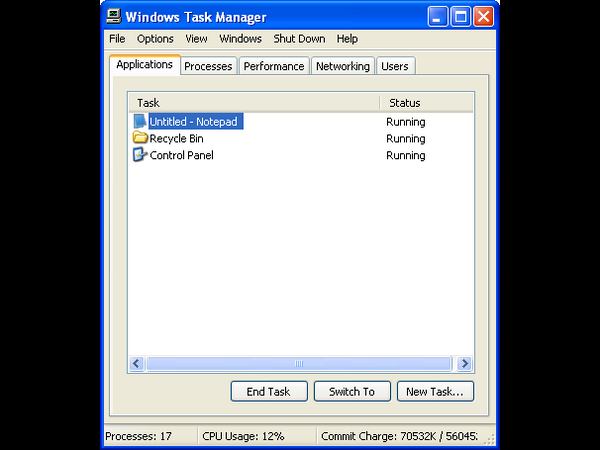The width and height of the screenshot is (600, 450).
Task: Open the Windows menu
Action: (x=240, y=39)
